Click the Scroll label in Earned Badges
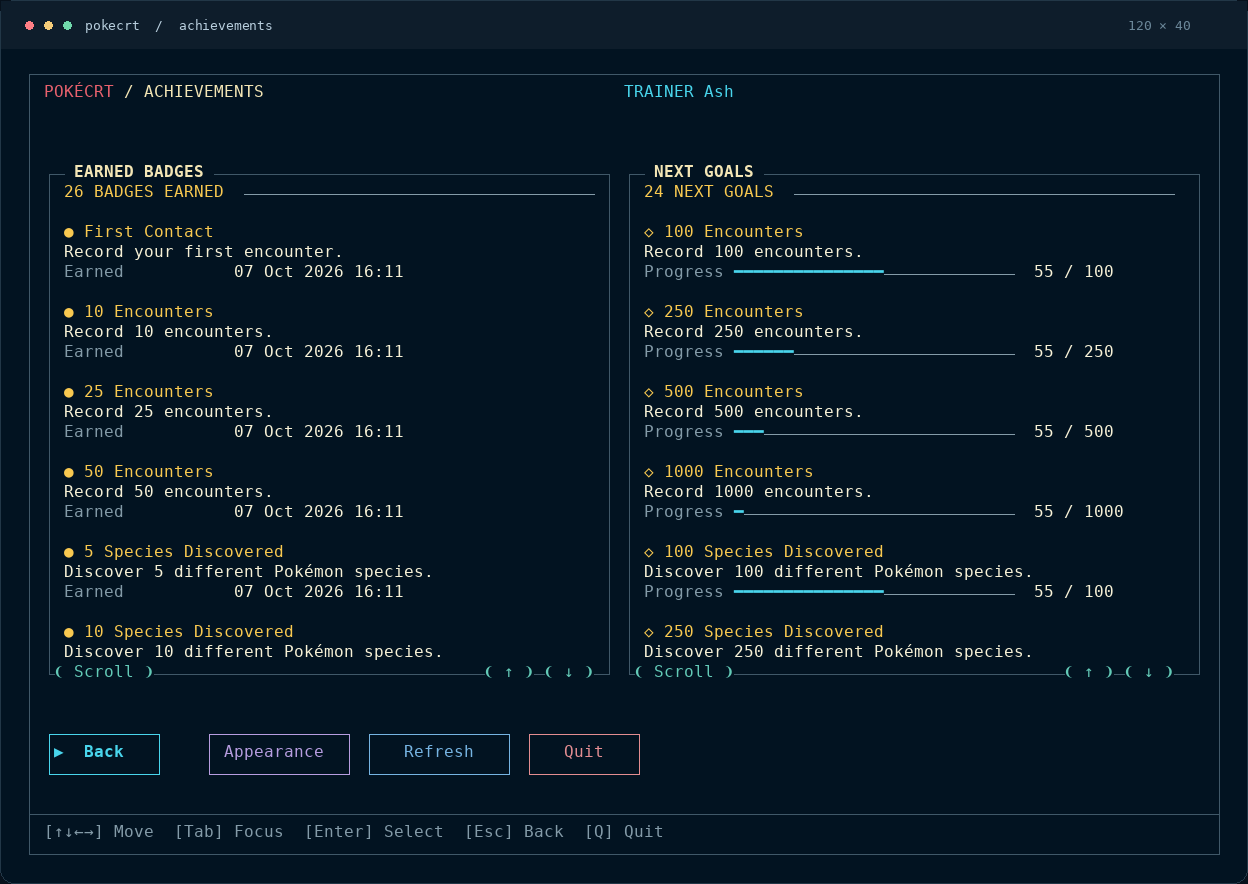 tap(104, 672)
